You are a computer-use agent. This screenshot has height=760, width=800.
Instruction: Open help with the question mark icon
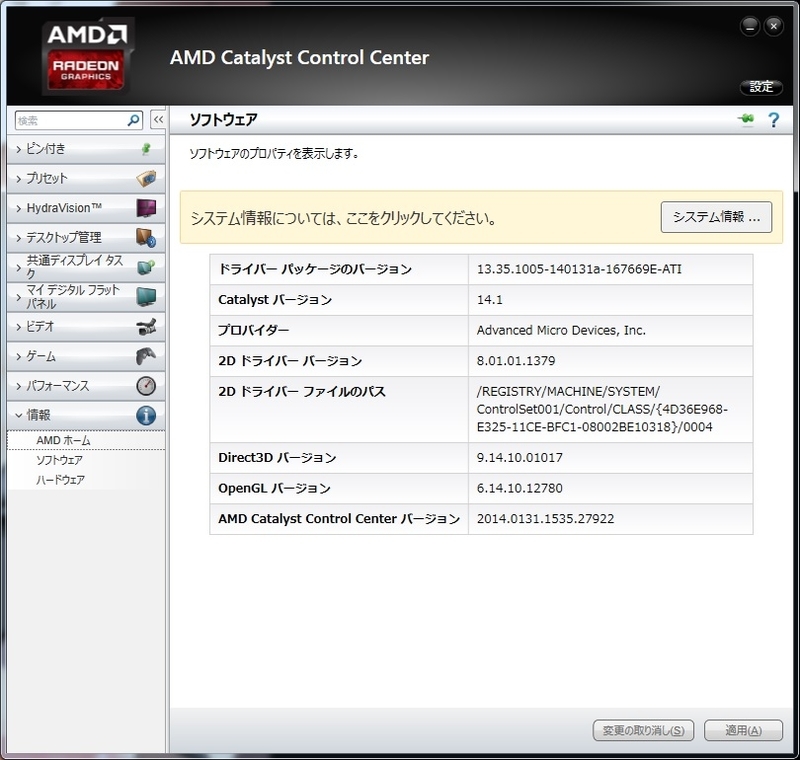tap(773, 120)
